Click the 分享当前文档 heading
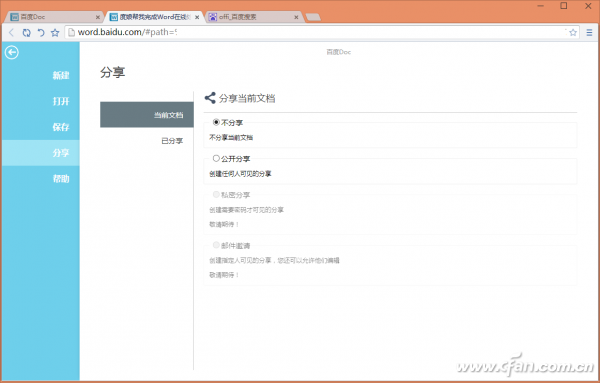Viewport: 600px width, 383px height. click(x=247, y=98)
